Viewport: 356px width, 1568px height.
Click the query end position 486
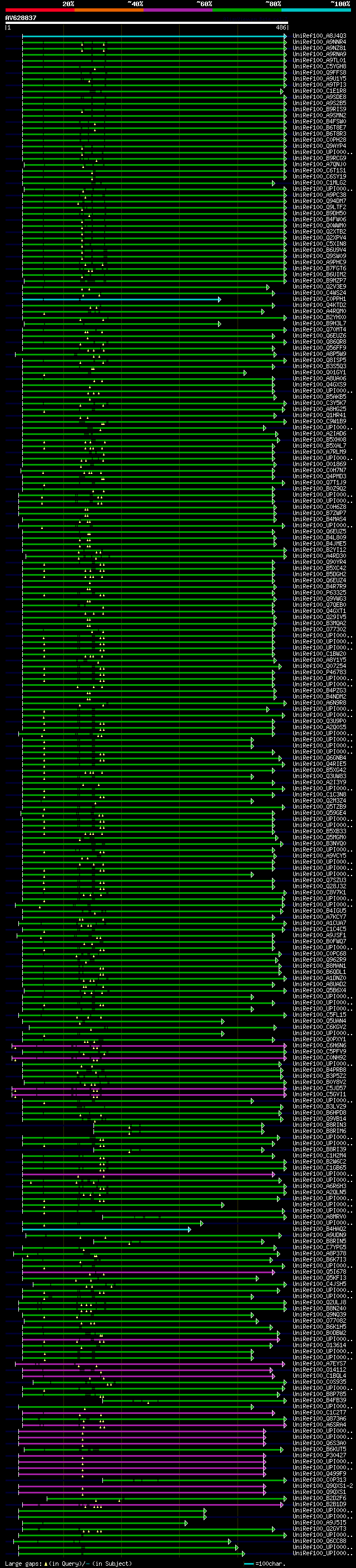281,27
